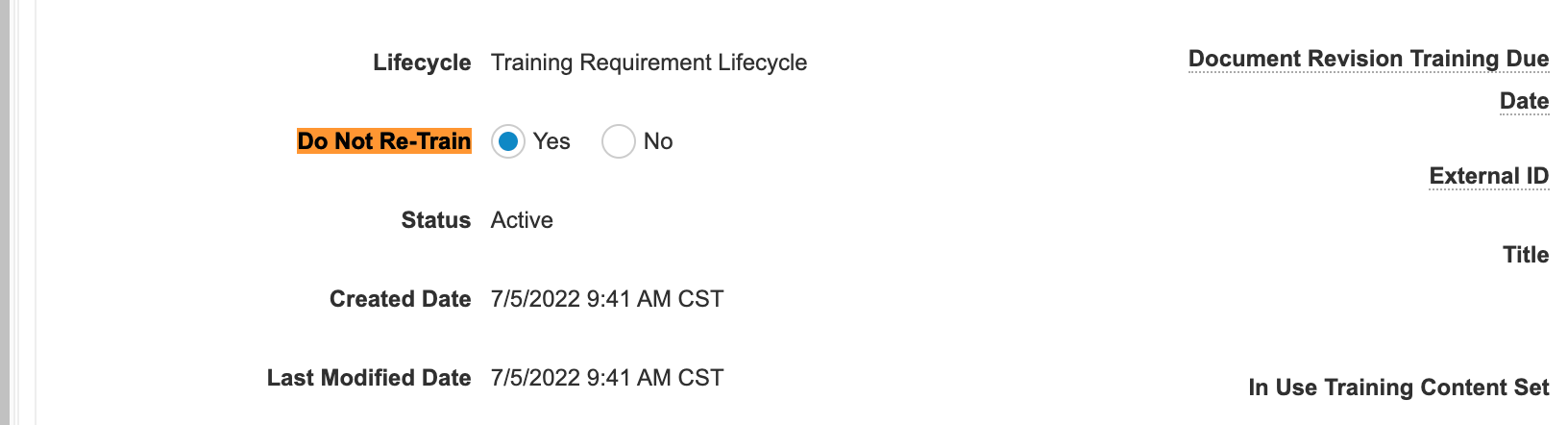The width and height of the screenshot is (1568, 425).
Task: Click the Lifecycle field label
Action: (422, 62)
